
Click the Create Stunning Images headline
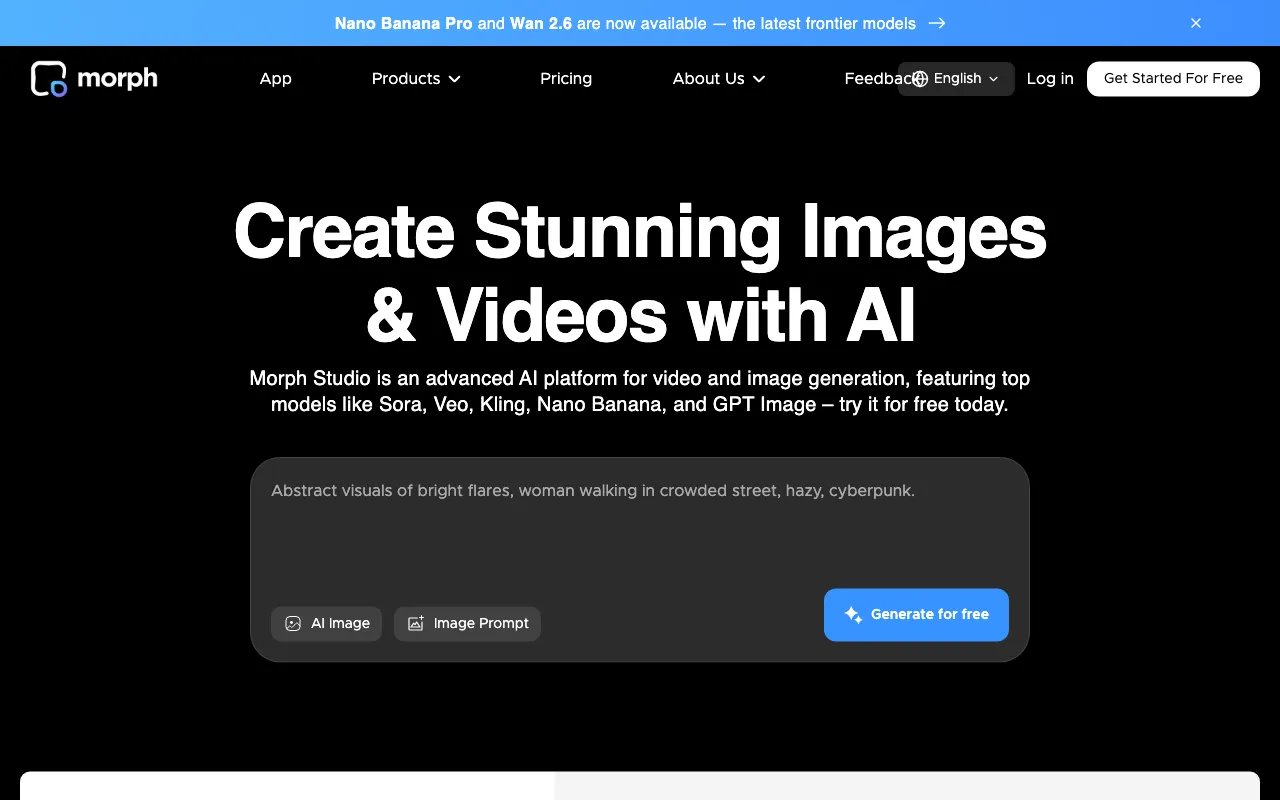(640, 273)
